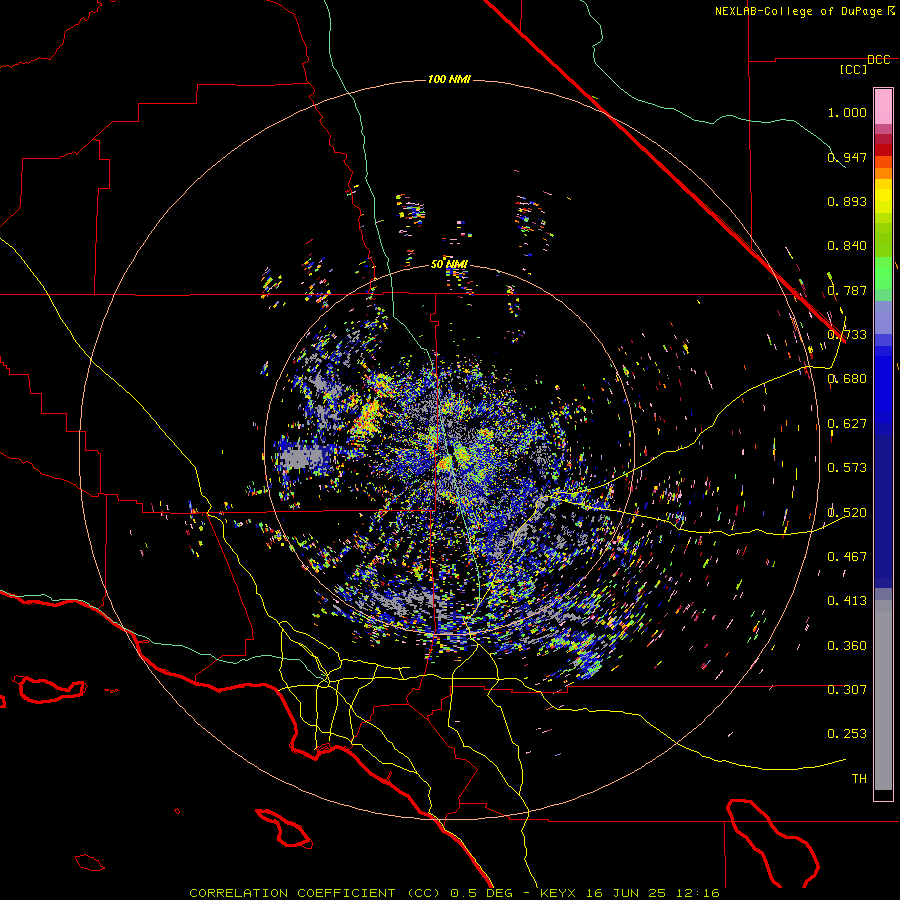Click the 0.413 legend value

pos(847,601)
